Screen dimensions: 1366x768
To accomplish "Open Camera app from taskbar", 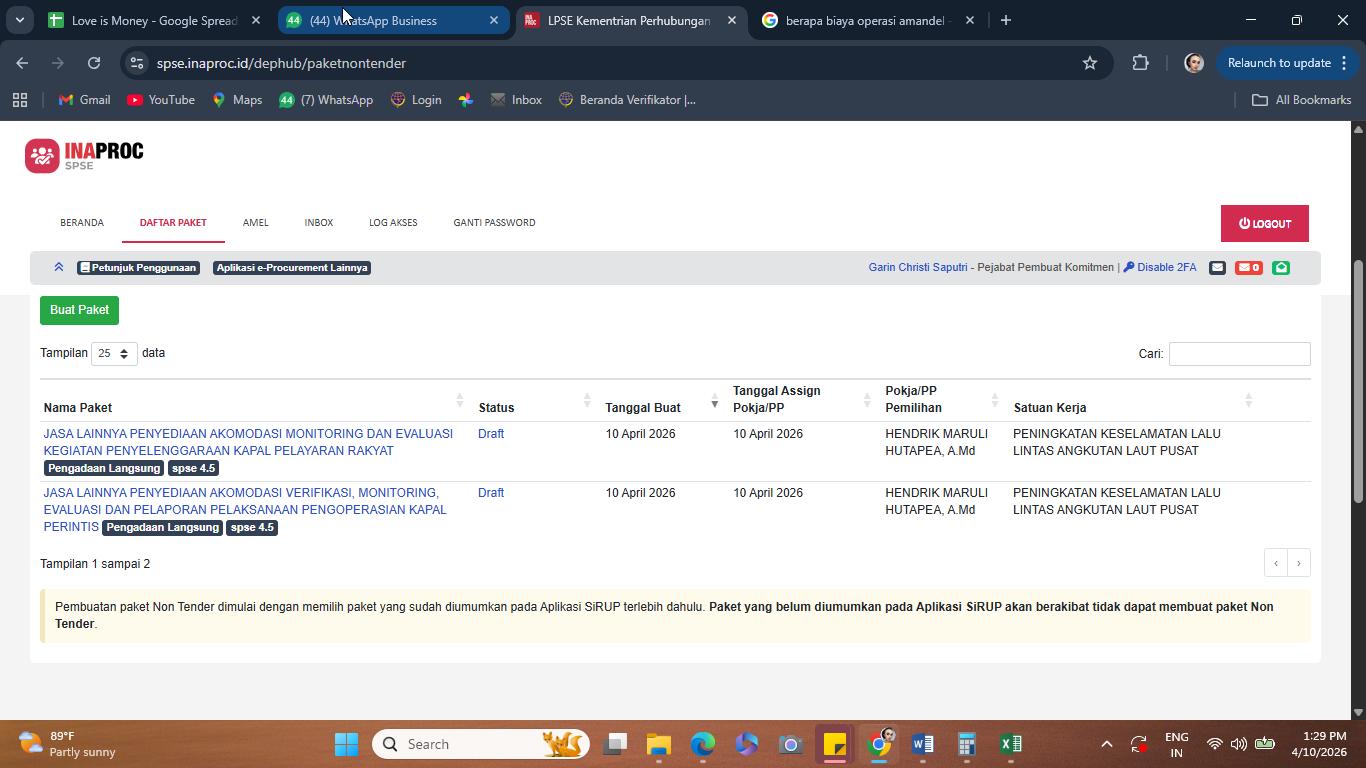I will coord(791,744).
